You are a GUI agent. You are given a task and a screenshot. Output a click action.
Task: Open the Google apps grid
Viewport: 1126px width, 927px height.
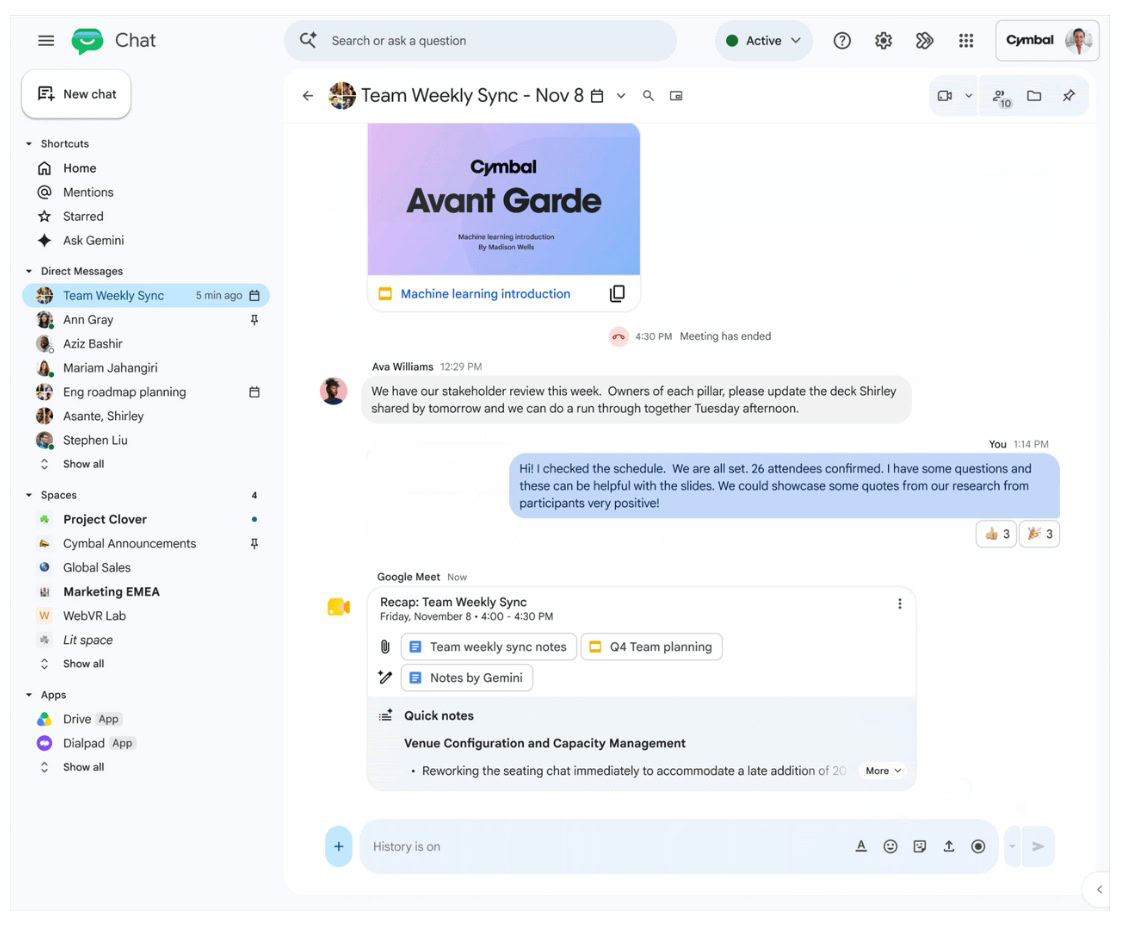966,41
